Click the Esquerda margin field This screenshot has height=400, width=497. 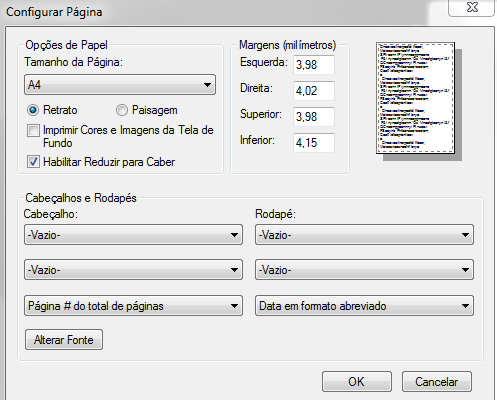click(314, 65)
